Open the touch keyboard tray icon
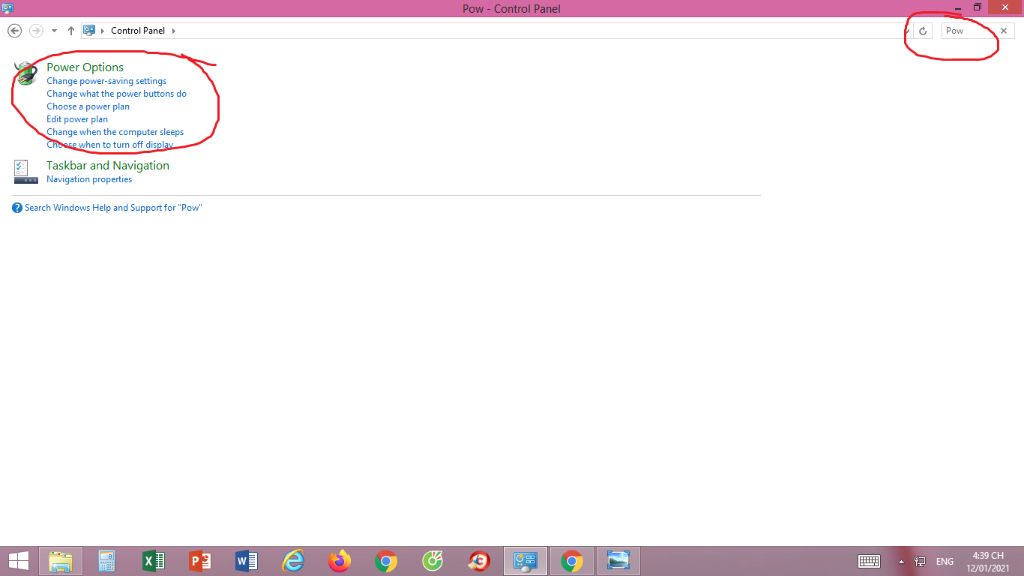 click(x=869, y=561)
